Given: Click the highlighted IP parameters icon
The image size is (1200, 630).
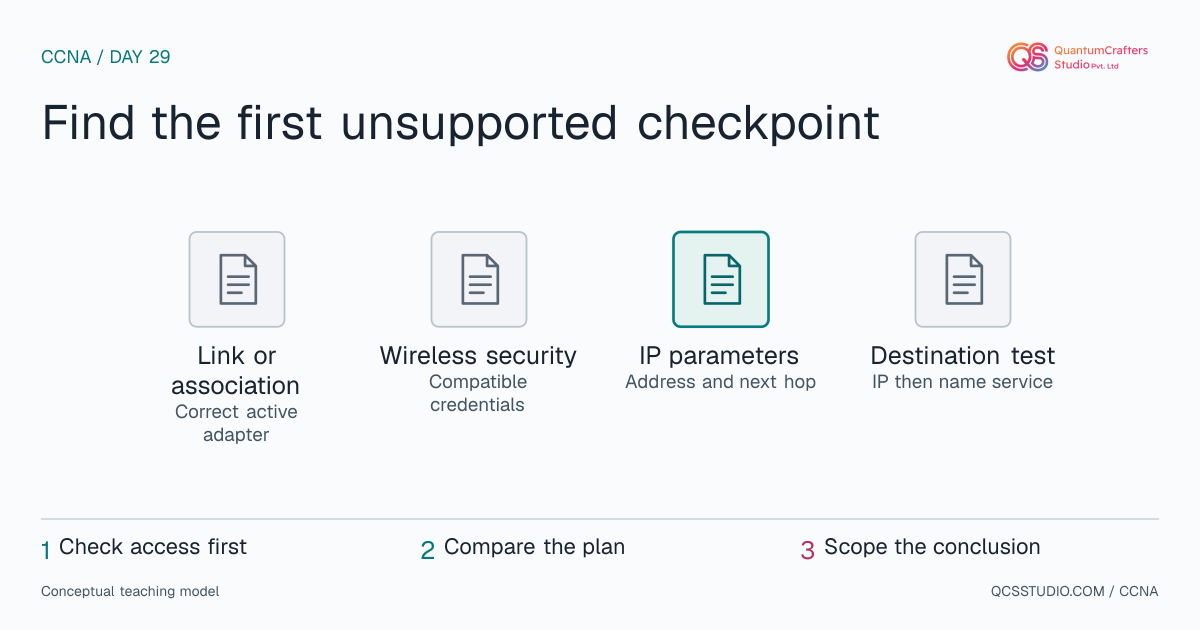Looking at the screenshot, I should pos(721,279).
